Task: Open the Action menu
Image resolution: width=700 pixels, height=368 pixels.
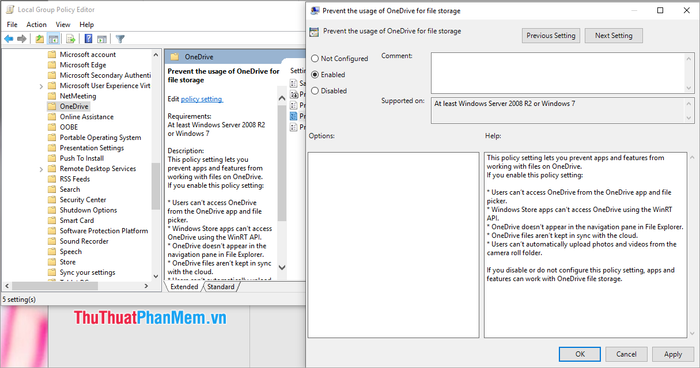Action: click(36, 25)
